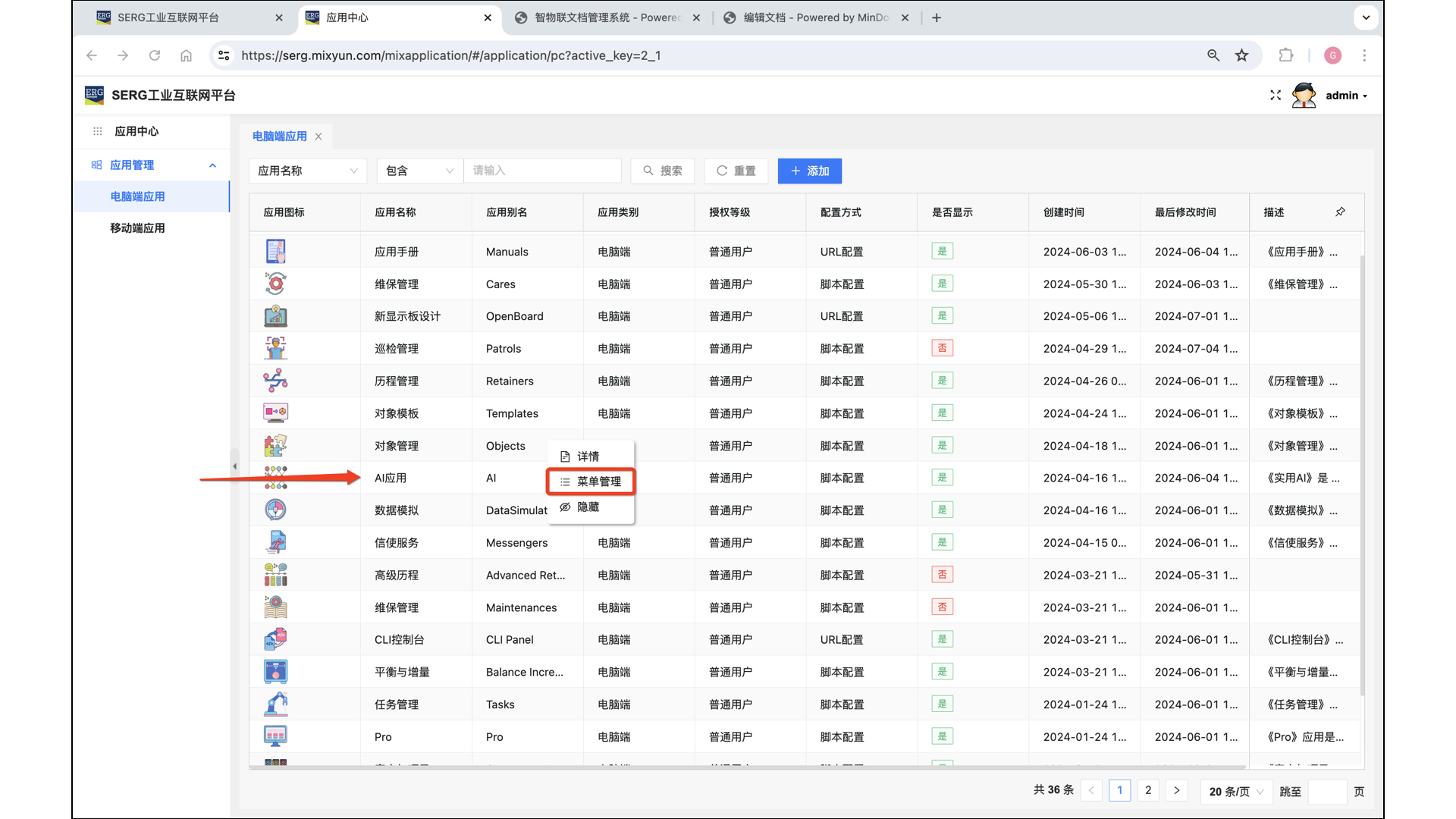Click the 重置 reset button
The image size is (1456, 819).
pyautogui.click(x=736, y=171)
